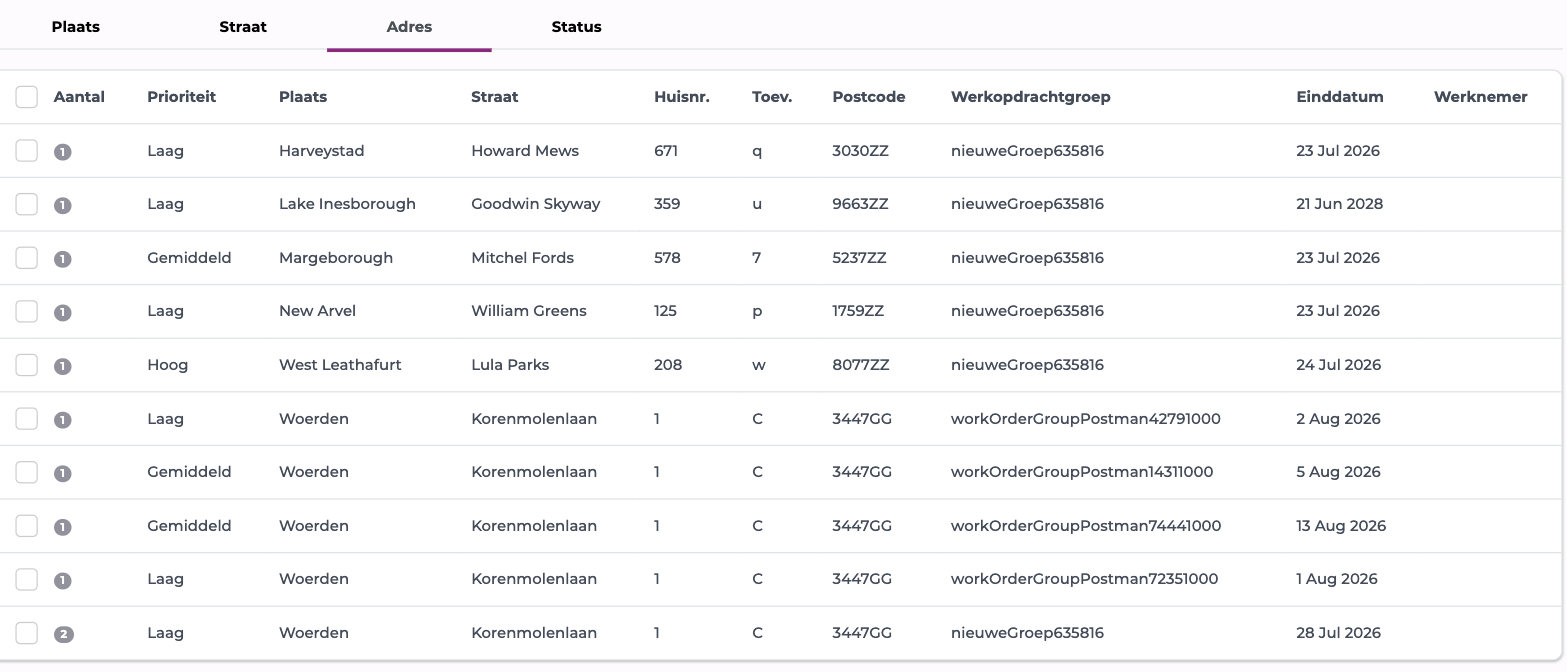Click the Harveystad cell
This screenshot has width=1567, height=672.
tap(322, 151)
